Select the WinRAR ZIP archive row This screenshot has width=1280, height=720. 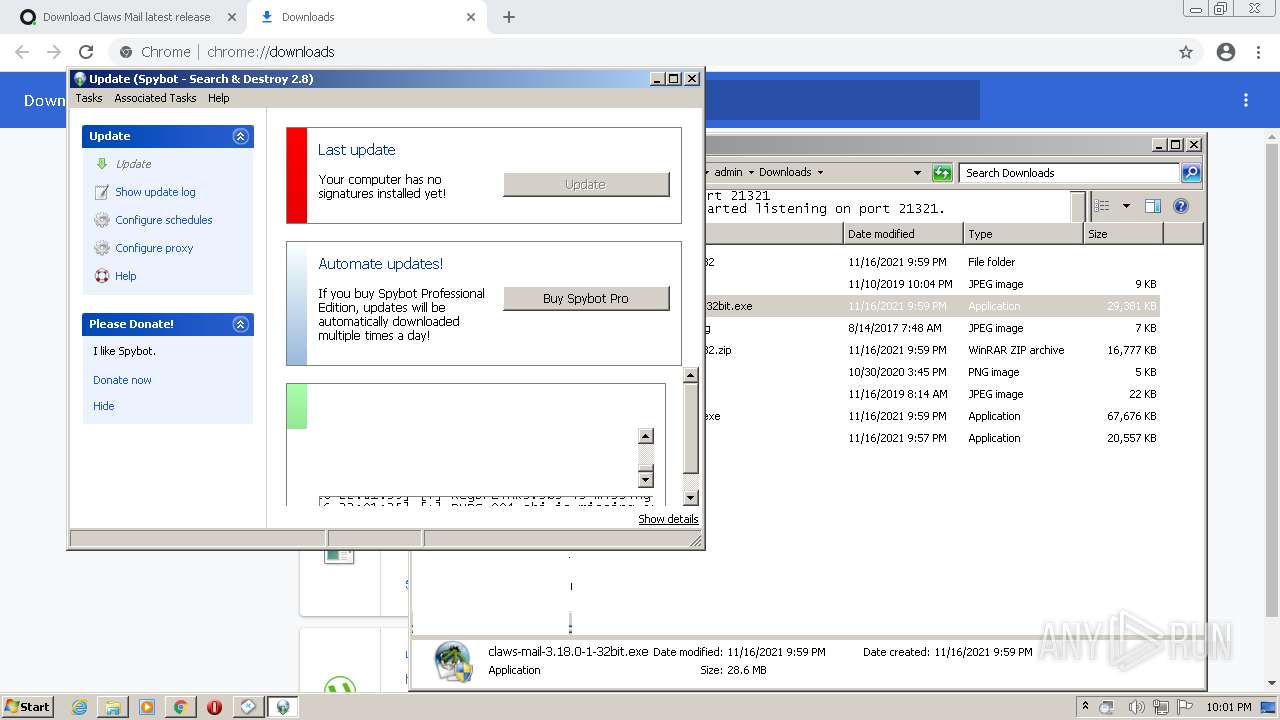click(935, 350)
